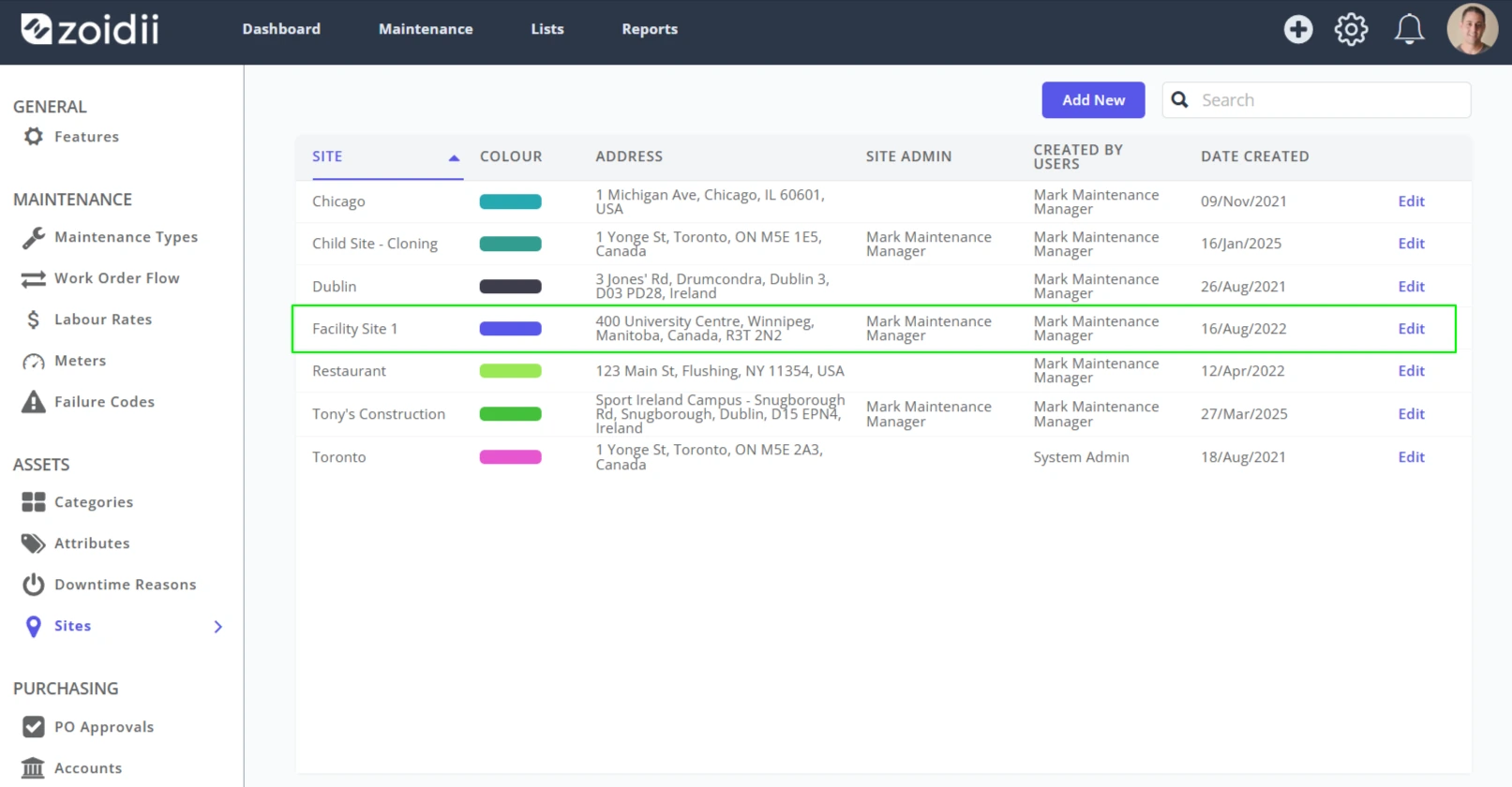Viewport: 1512px width, 787px height.
Task: Toggle the SITE column sort arrow
Action: [x=454, y=157]
